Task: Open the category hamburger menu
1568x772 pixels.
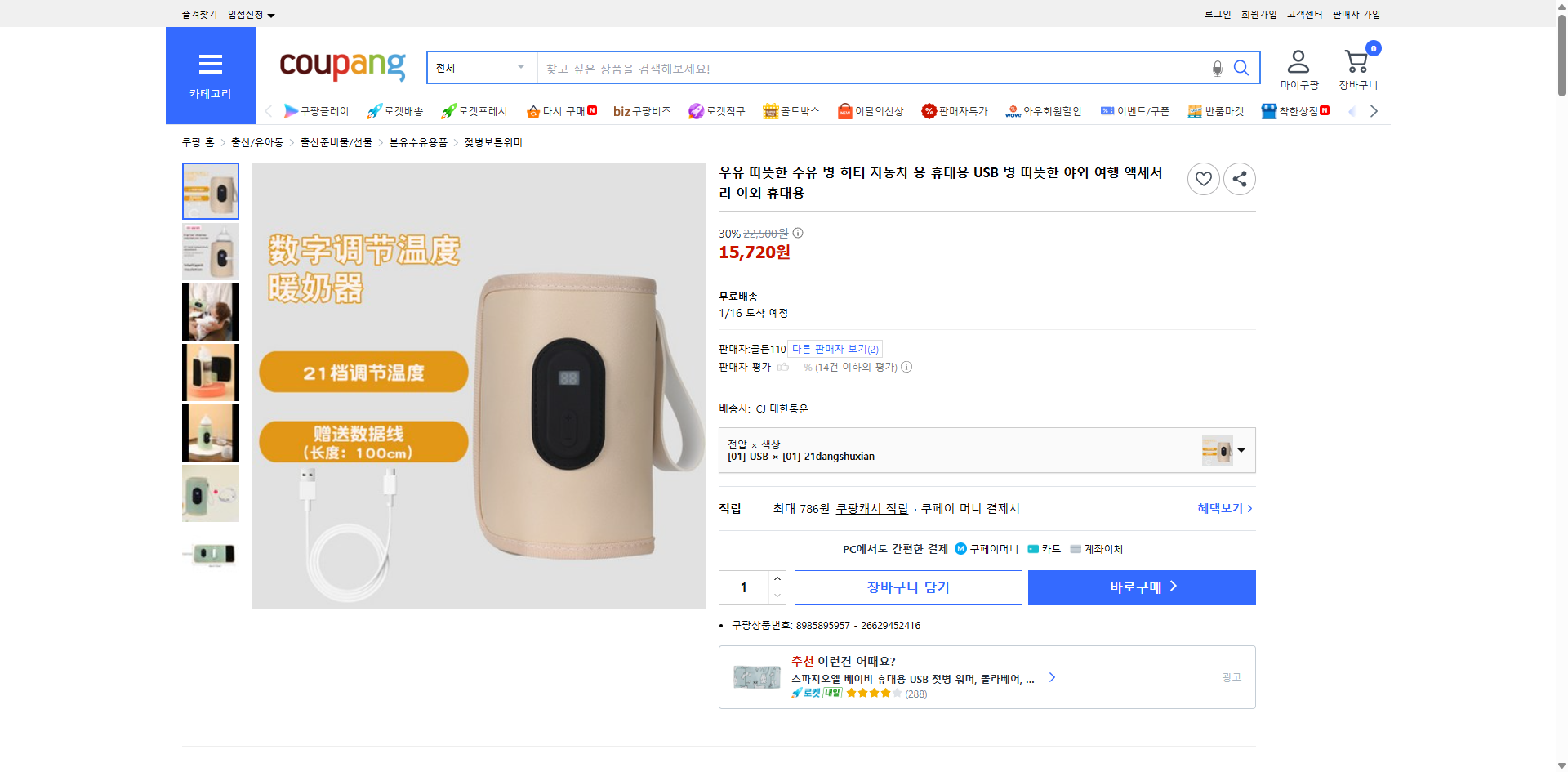Action: pyautogui.click(x=210, y=65)
